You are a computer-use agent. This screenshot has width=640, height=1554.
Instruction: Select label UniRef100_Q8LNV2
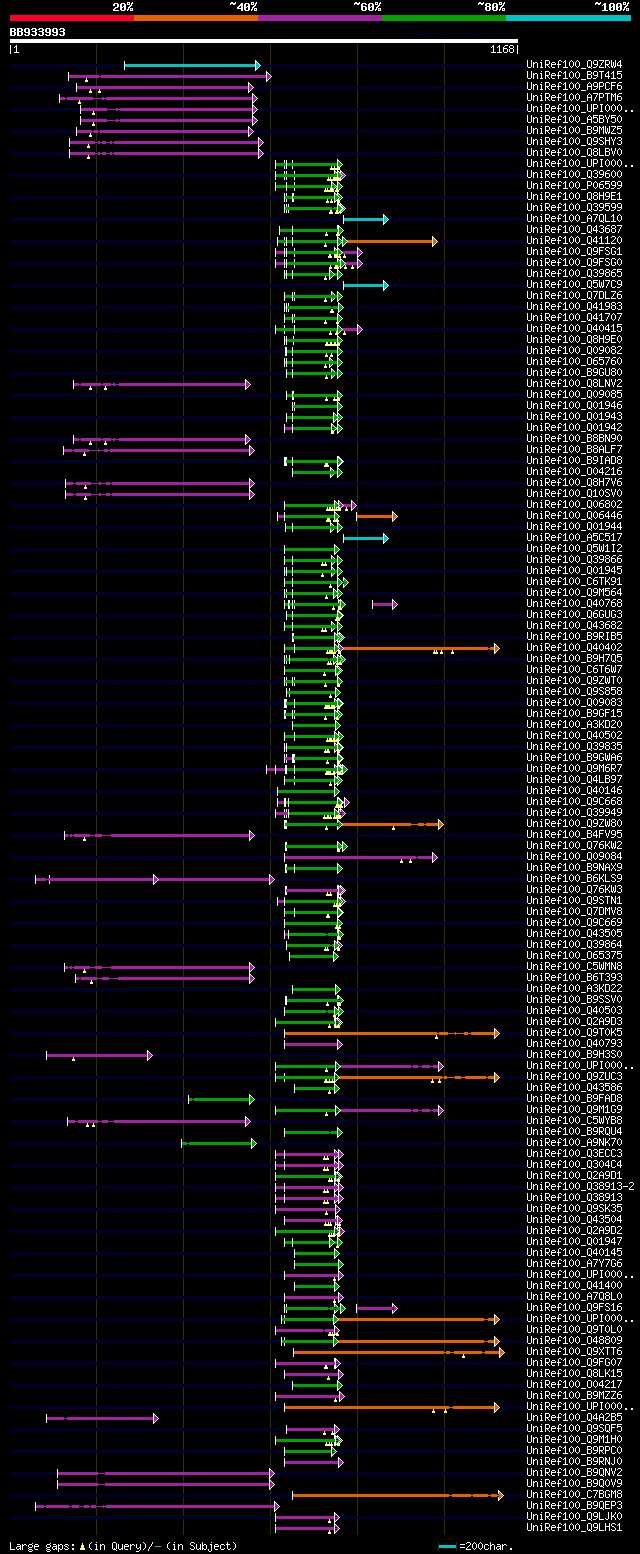(x=574, y=383)
